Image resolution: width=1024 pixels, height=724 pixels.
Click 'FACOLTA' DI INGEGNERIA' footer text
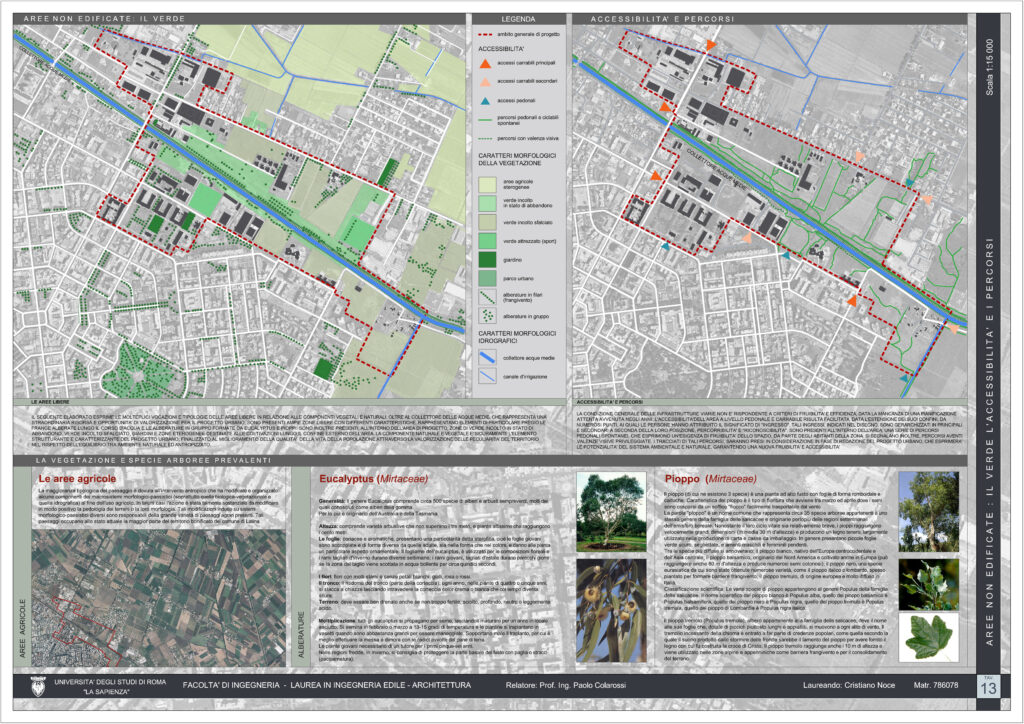[x=231, y=685]
